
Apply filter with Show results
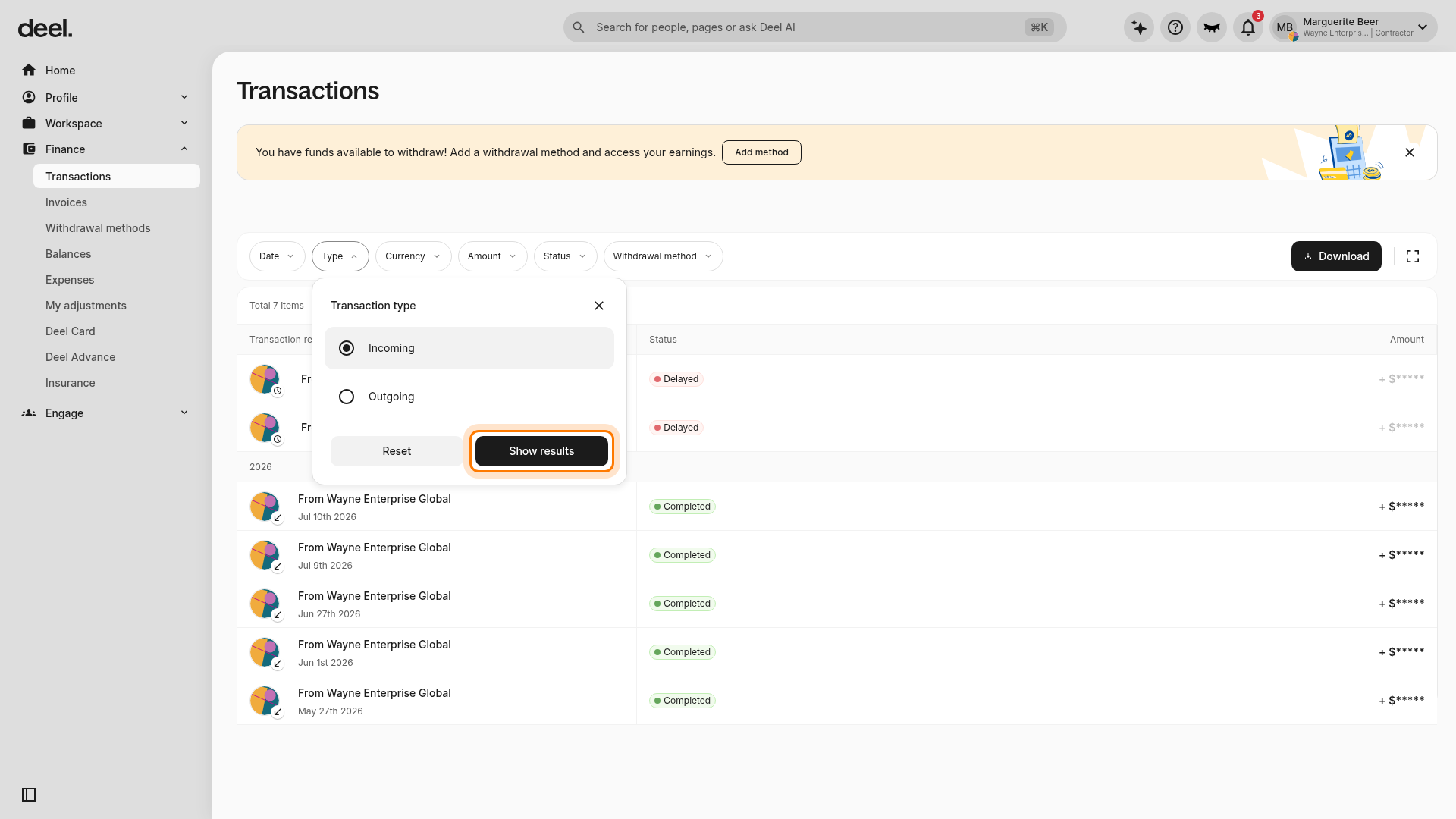(x=541, y=451)
